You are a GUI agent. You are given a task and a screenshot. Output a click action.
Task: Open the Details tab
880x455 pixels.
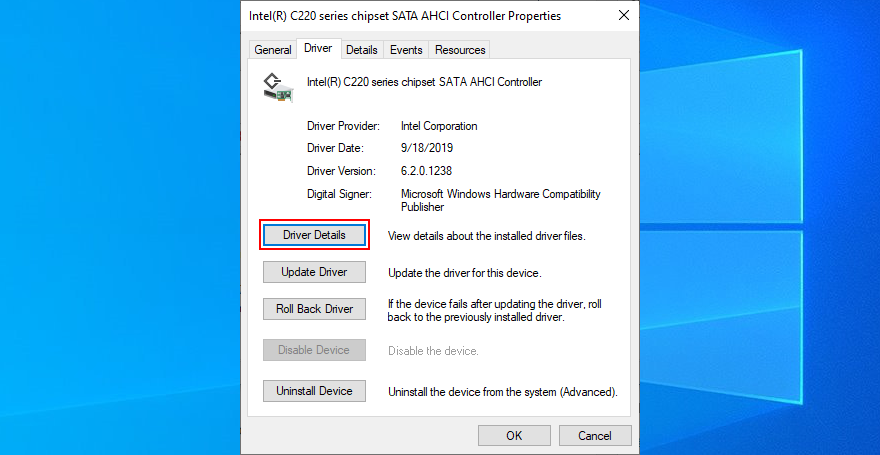[x=361, y=49]
